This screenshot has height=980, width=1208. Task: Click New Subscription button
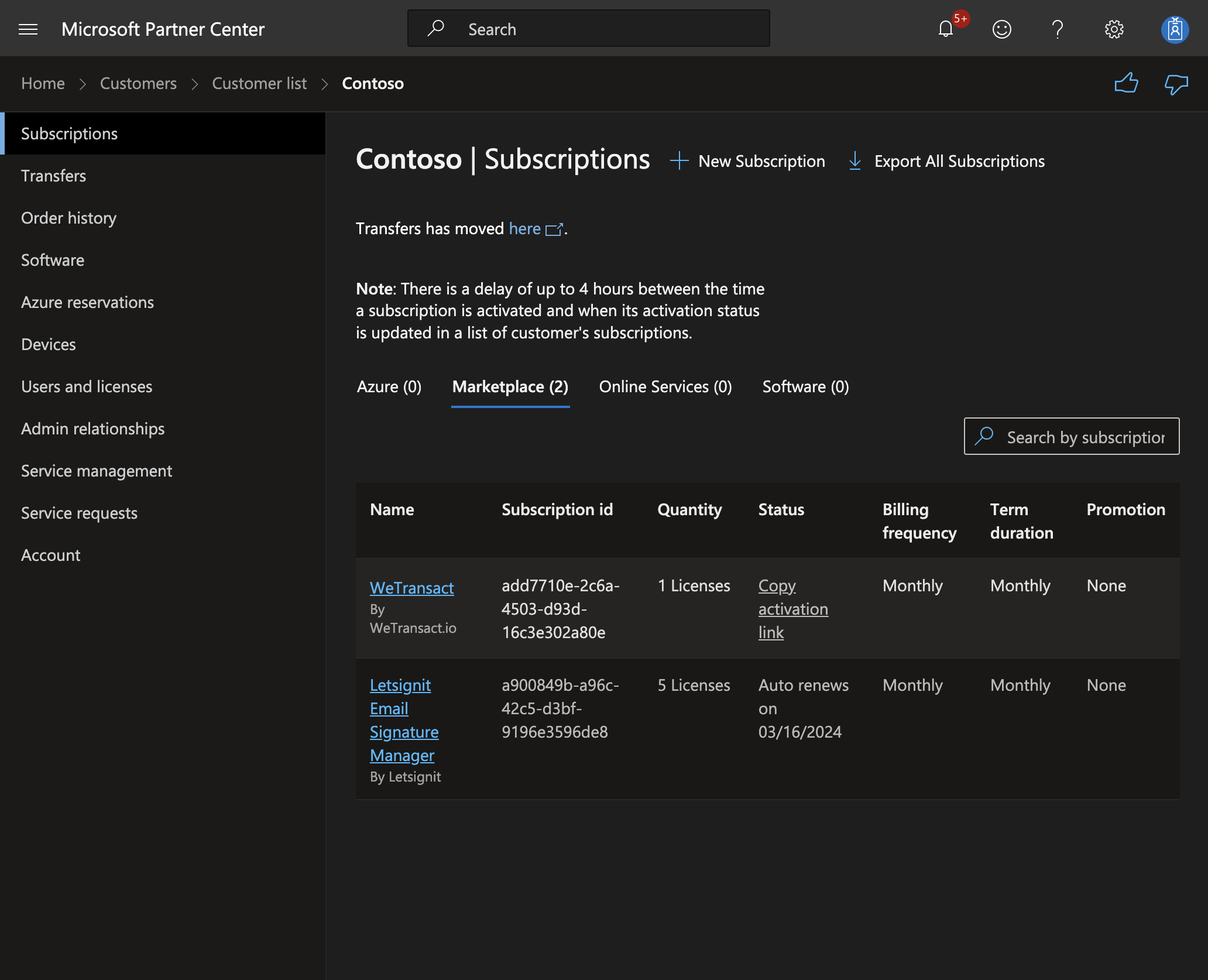tap(747, 161)
